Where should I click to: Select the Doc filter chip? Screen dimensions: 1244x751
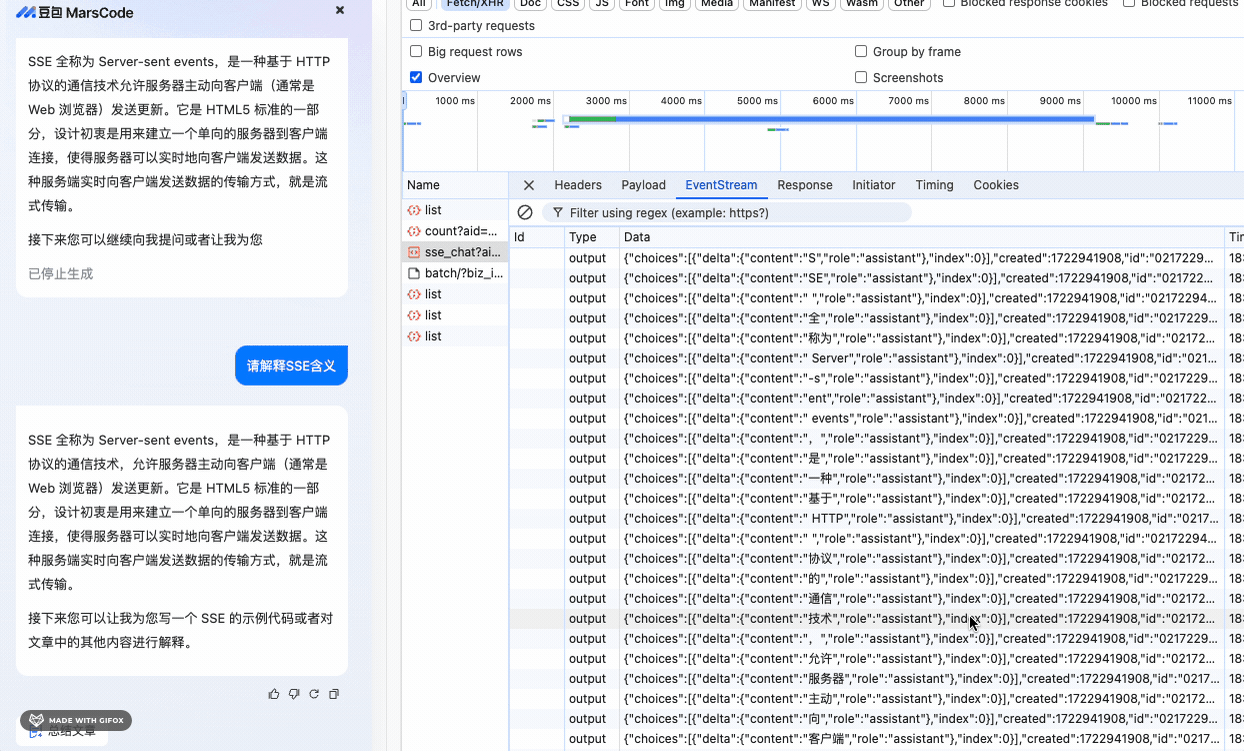click(x=531, y=4)
